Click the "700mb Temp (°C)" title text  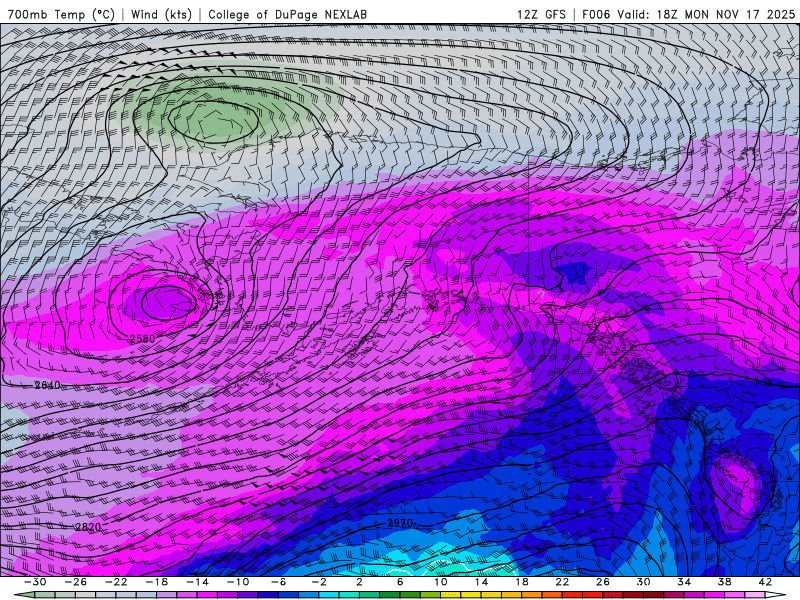click(61, 14)
